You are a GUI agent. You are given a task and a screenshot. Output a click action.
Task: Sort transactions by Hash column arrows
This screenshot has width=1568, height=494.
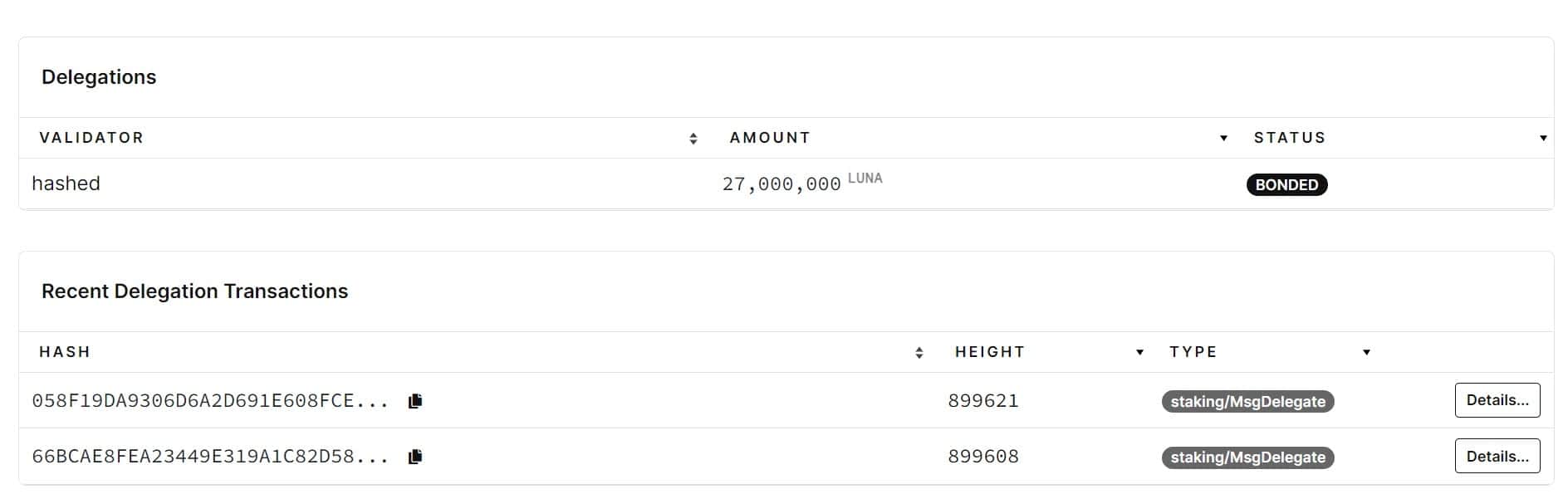pos(919,353)
